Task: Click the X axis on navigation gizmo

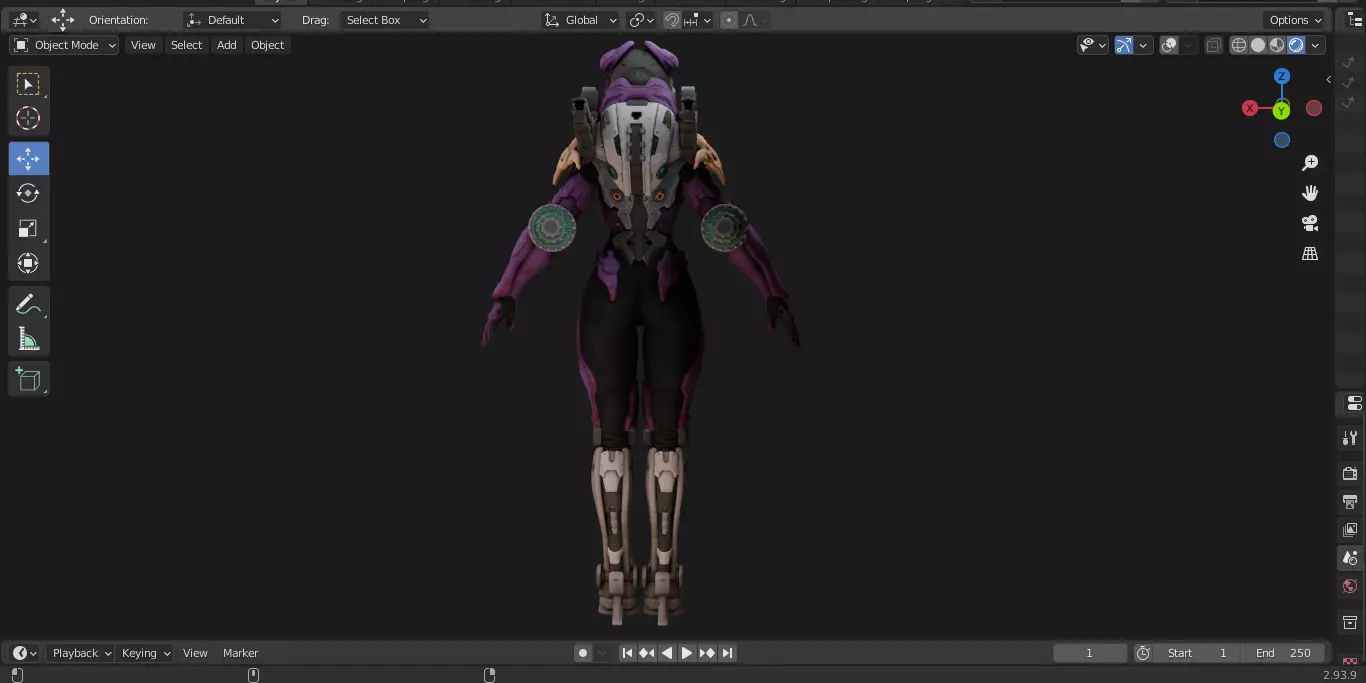Action: tap(1250, 108)
